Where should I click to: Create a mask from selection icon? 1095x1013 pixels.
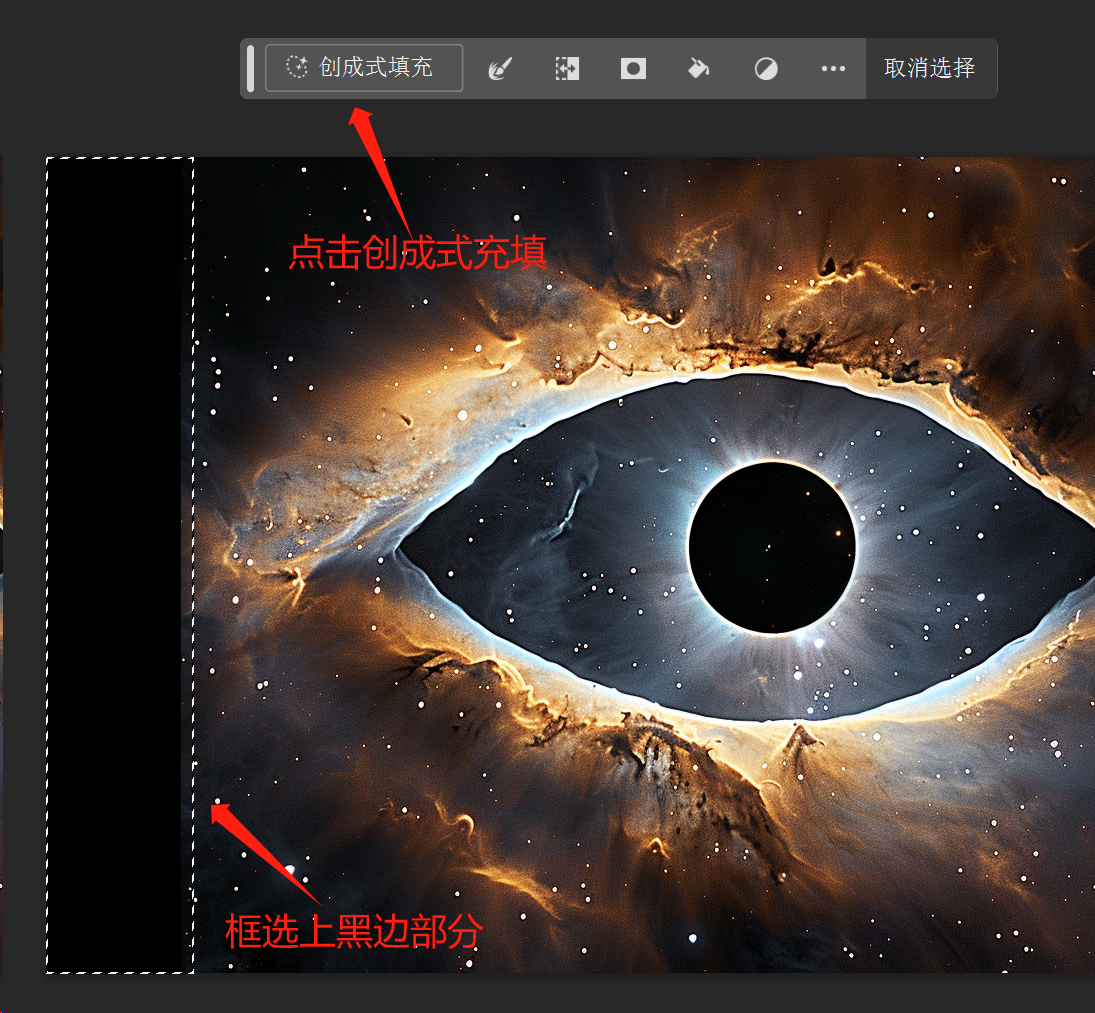633,68
